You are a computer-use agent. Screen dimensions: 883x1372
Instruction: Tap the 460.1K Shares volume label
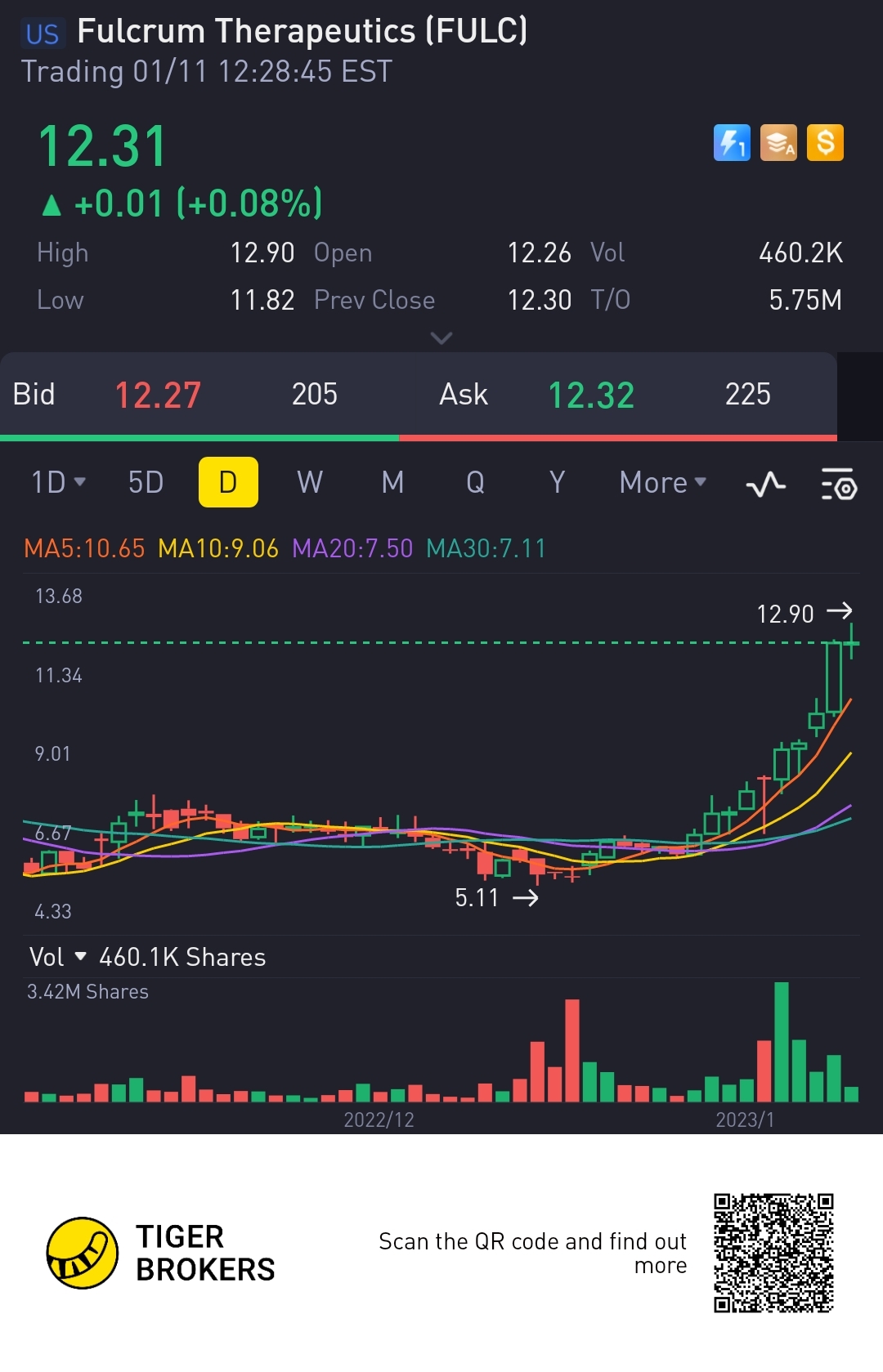[x=182, y=957]
